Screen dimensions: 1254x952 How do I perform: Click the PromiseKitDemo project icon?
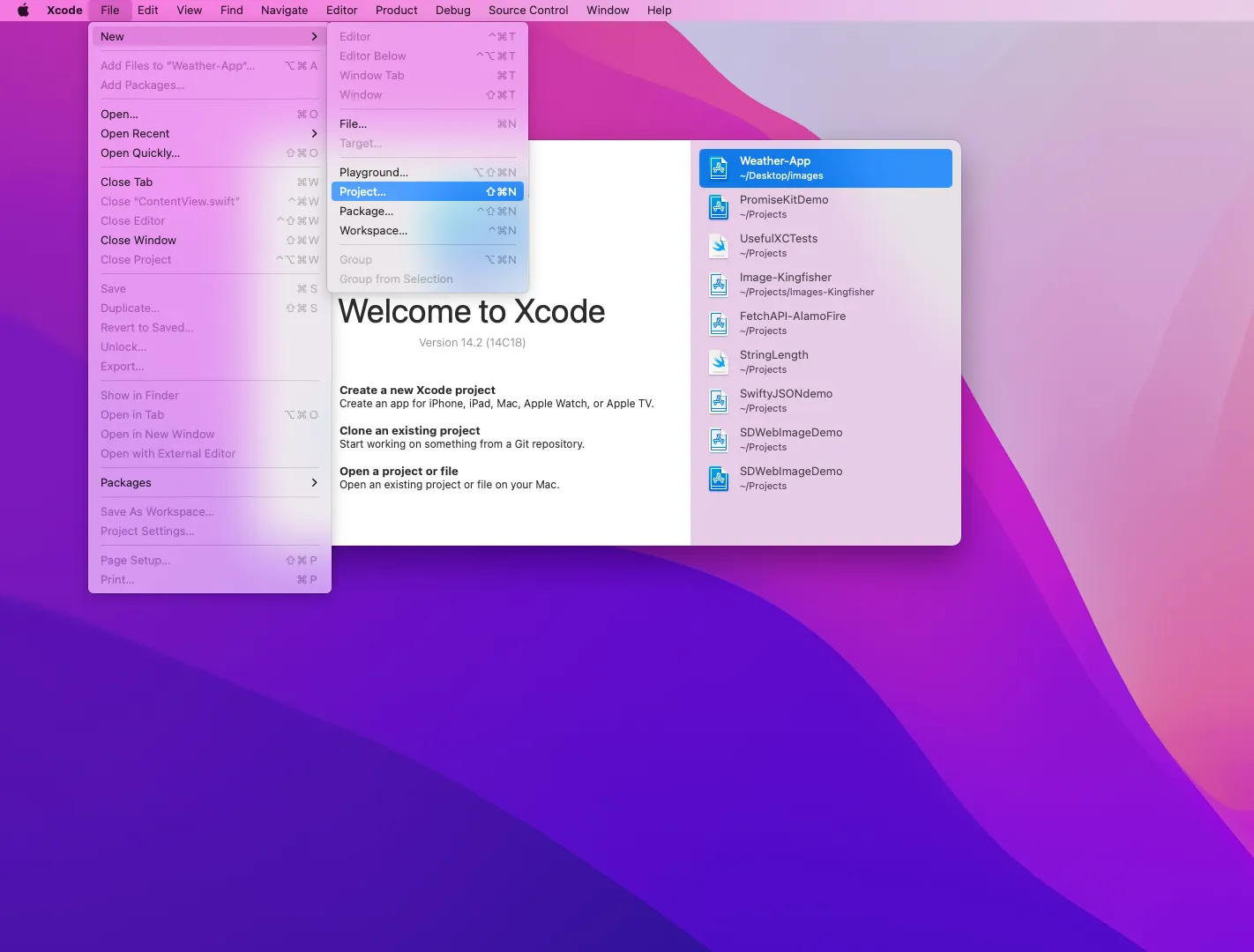720,206
